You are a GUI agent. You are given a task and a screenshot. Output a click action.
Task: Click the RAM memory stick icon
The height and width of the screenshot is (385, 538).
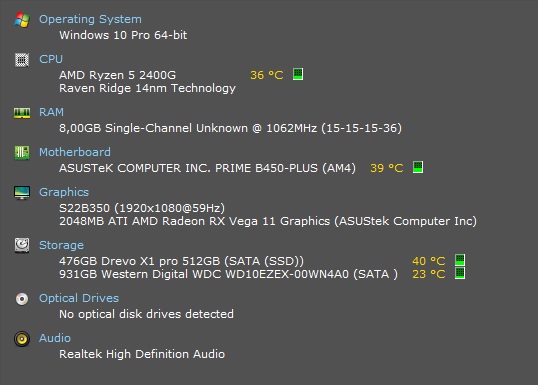[x=22, y=113]
